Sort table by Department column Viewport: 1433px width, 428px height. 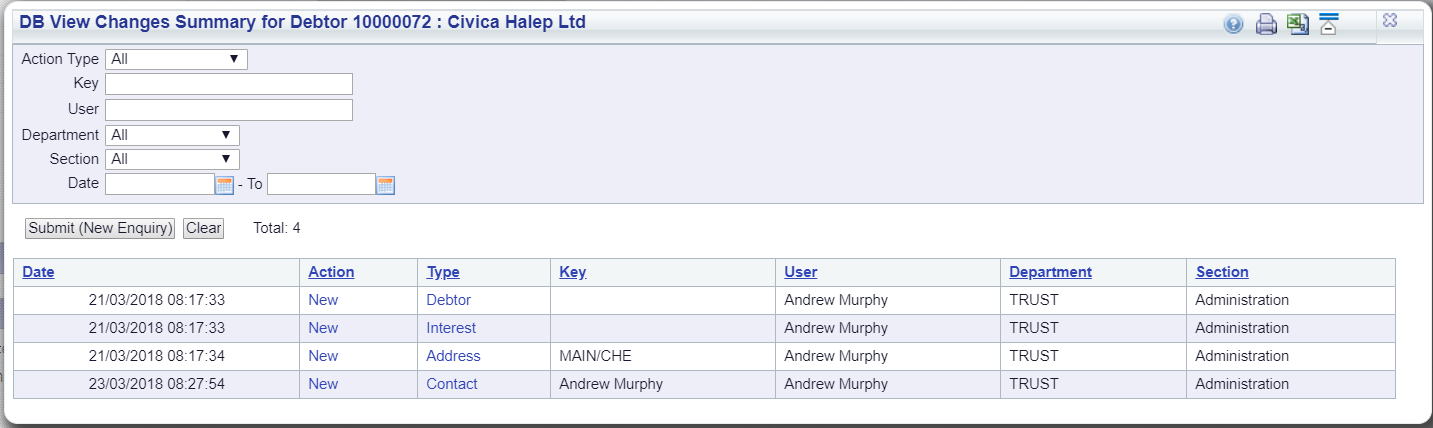pos(1050,272)
